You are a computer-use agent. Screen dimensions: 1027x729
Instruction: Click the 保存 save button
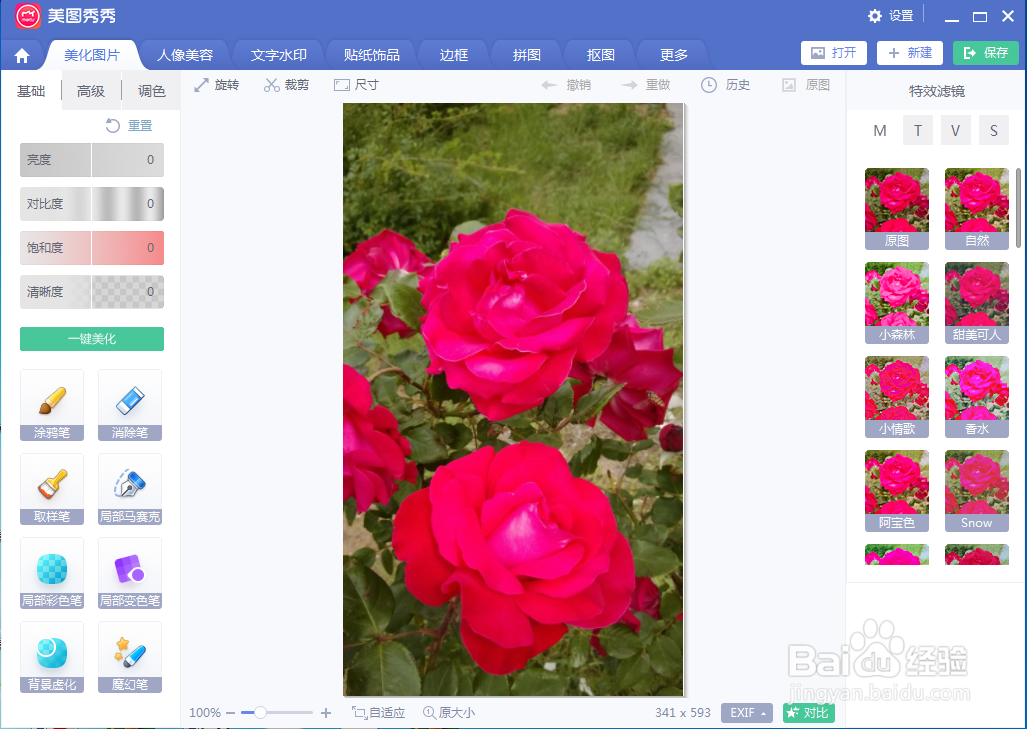pos(986,53)
